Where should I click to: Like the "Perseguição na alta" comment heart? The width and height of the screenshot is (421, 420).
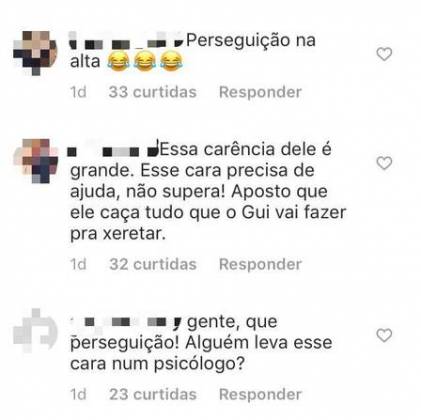click(384, 54)
